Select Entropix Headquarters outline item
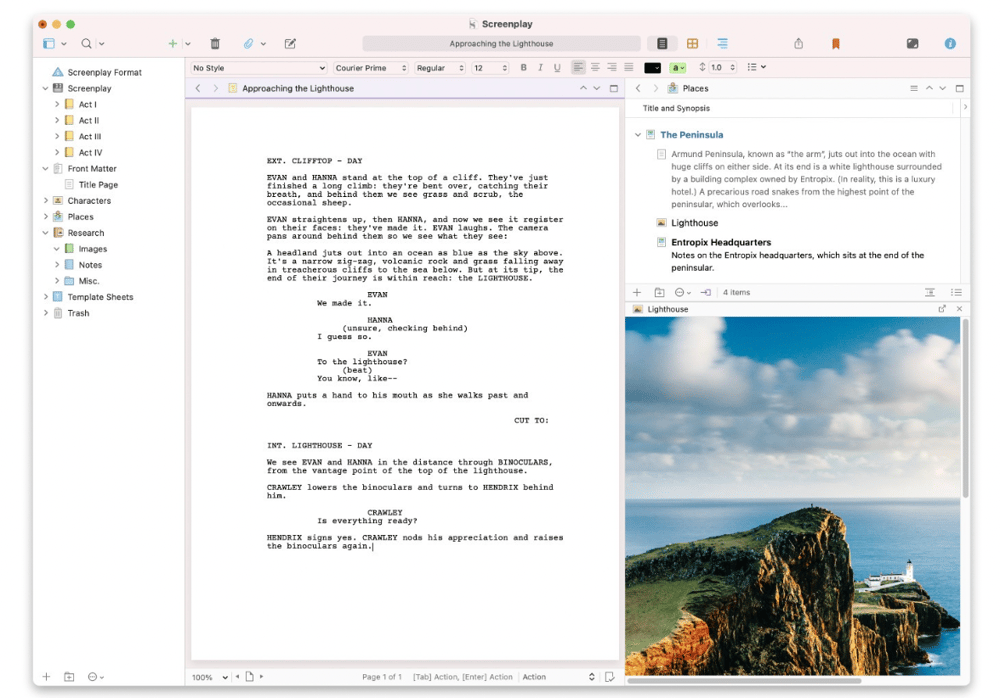1000x698 pixels. click(721, 242)
